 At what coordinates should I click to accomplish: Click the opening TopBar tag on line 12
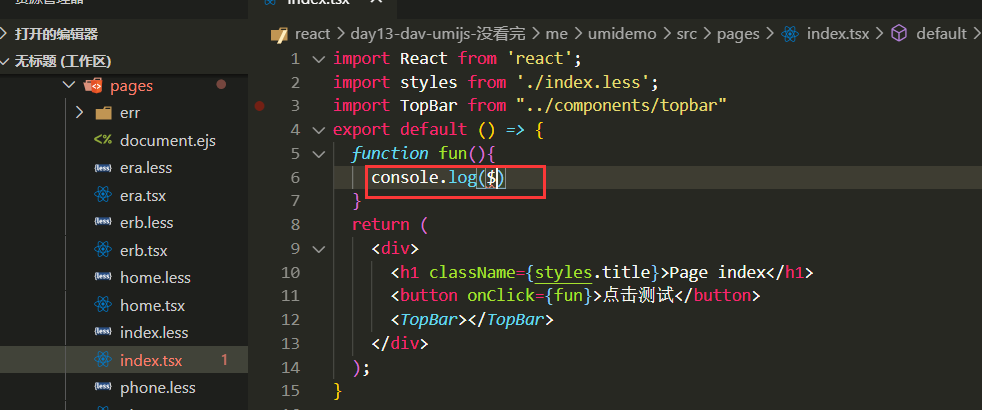428,320
